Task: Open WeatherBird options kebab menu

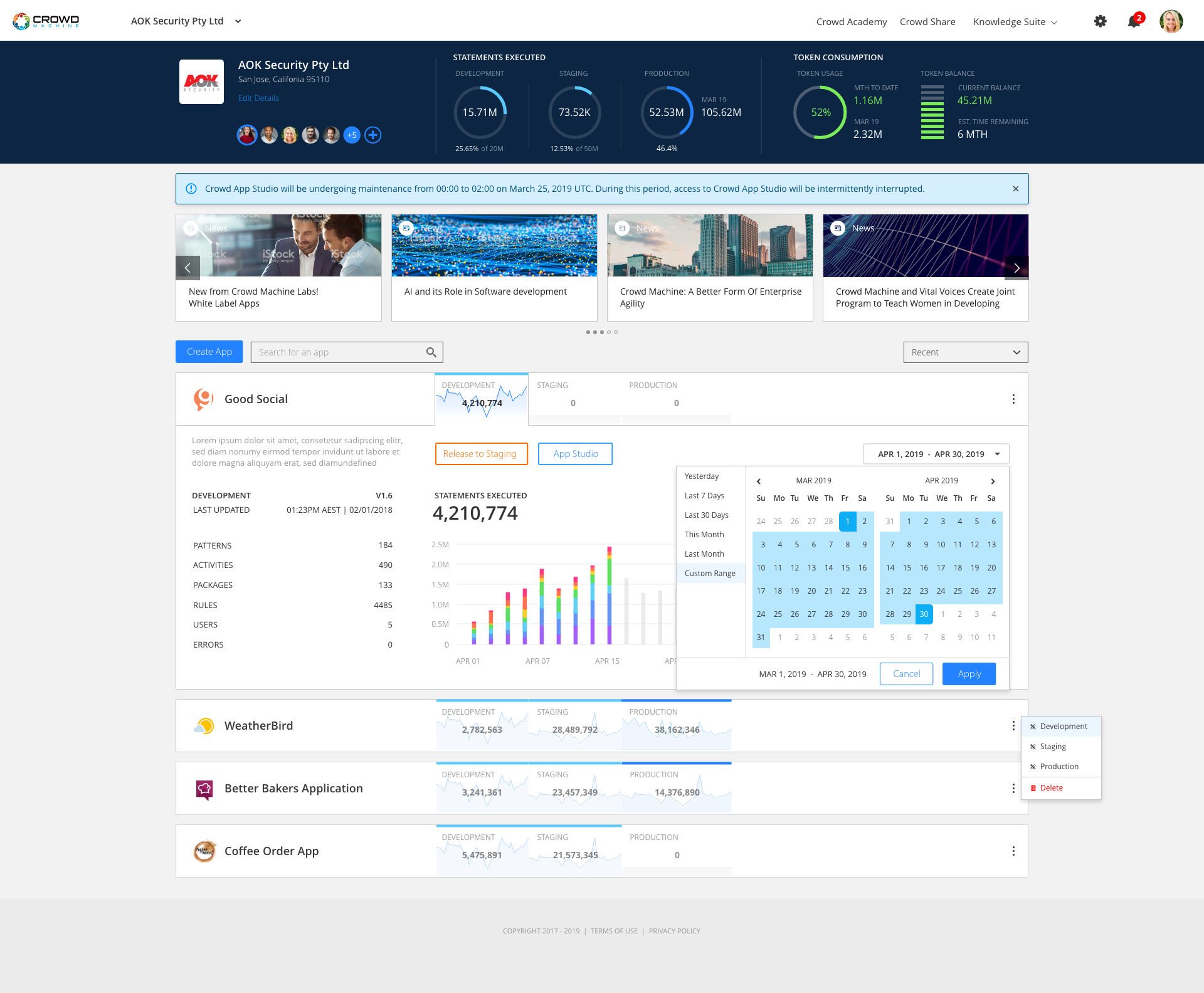Action: [x=1013, y=725]
